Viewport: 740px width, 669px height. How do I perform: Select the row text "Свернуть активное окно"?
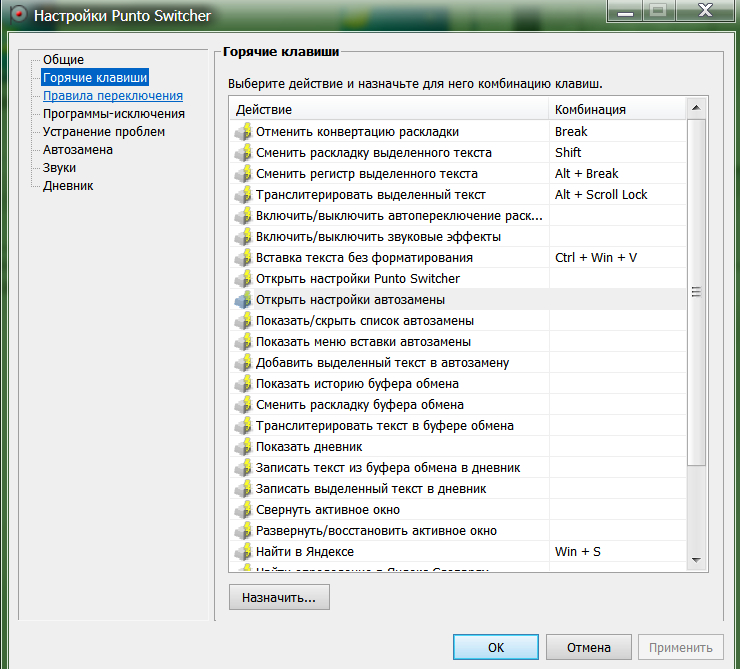(x=328, y=510)
